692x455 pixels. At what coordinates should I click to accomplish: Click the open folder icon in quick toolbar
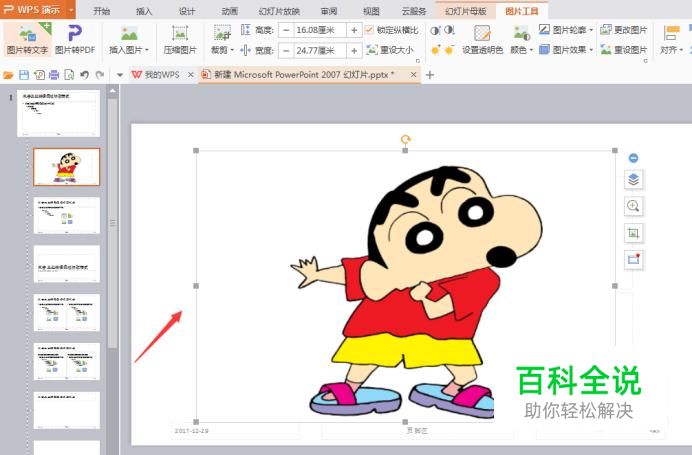[8, 75]
